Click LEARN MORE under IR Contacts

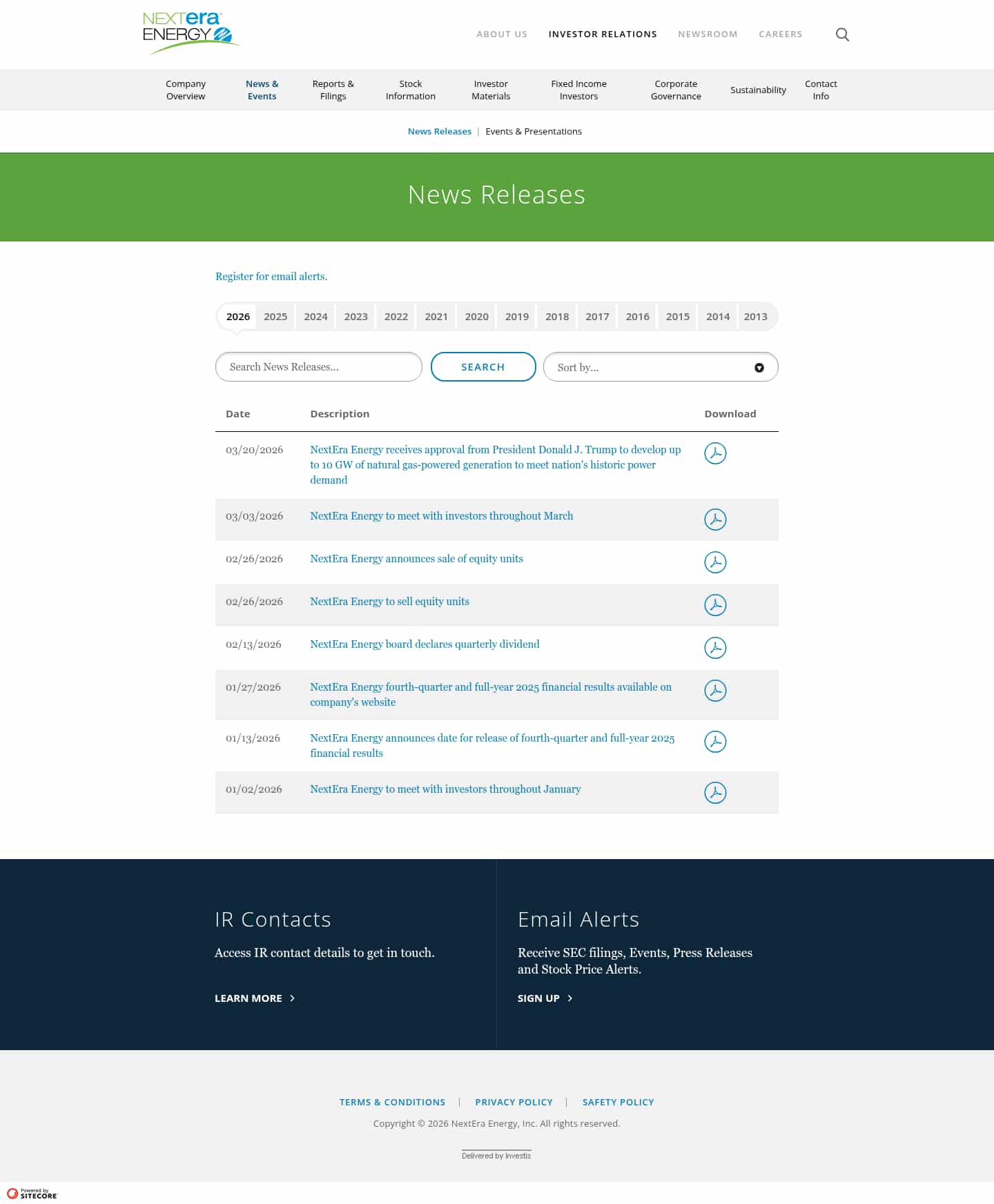point(255,998)
